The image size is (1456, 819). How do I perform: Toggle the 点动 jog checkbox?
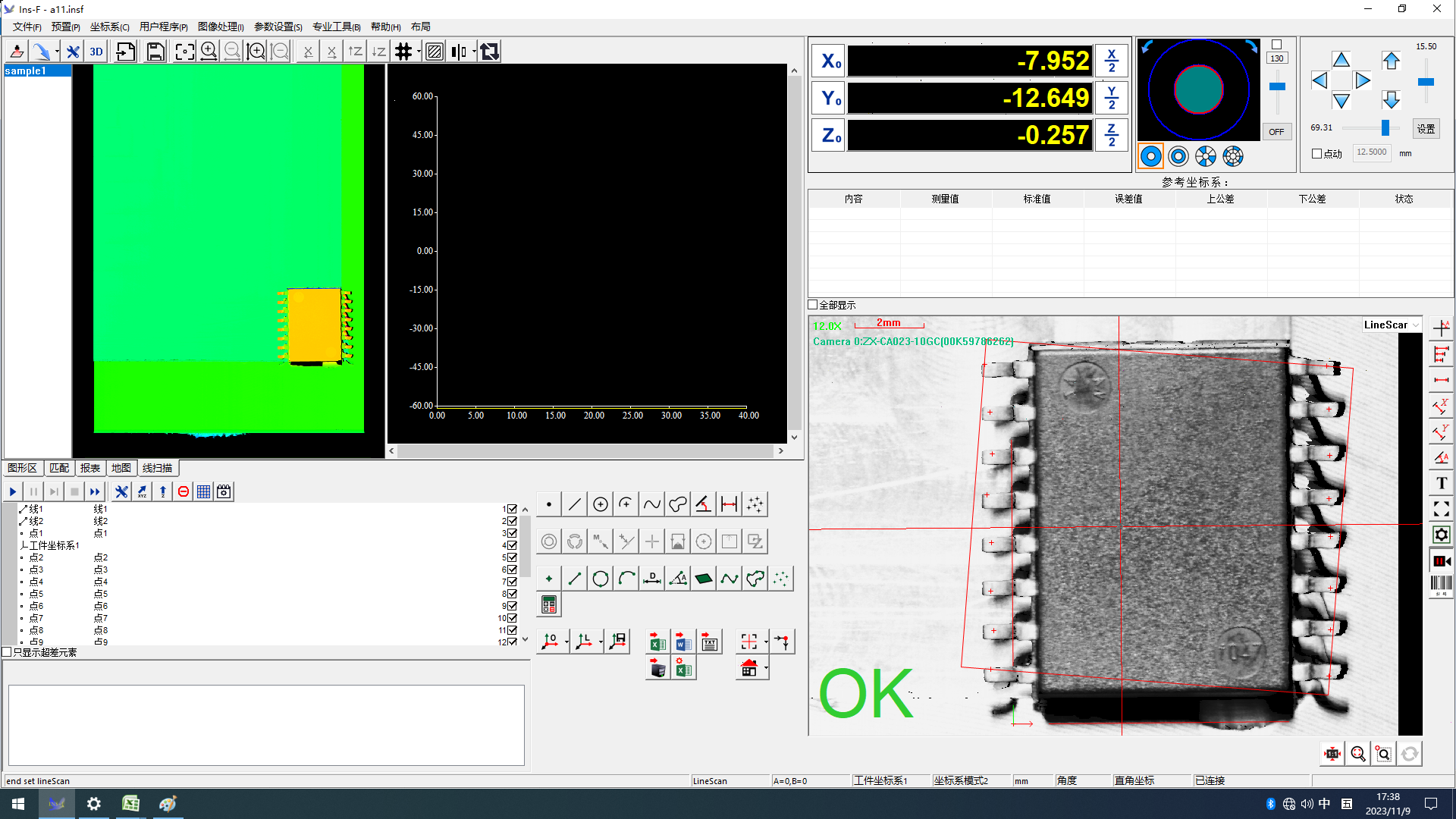pyautogui.click(x=1317, y=153)
